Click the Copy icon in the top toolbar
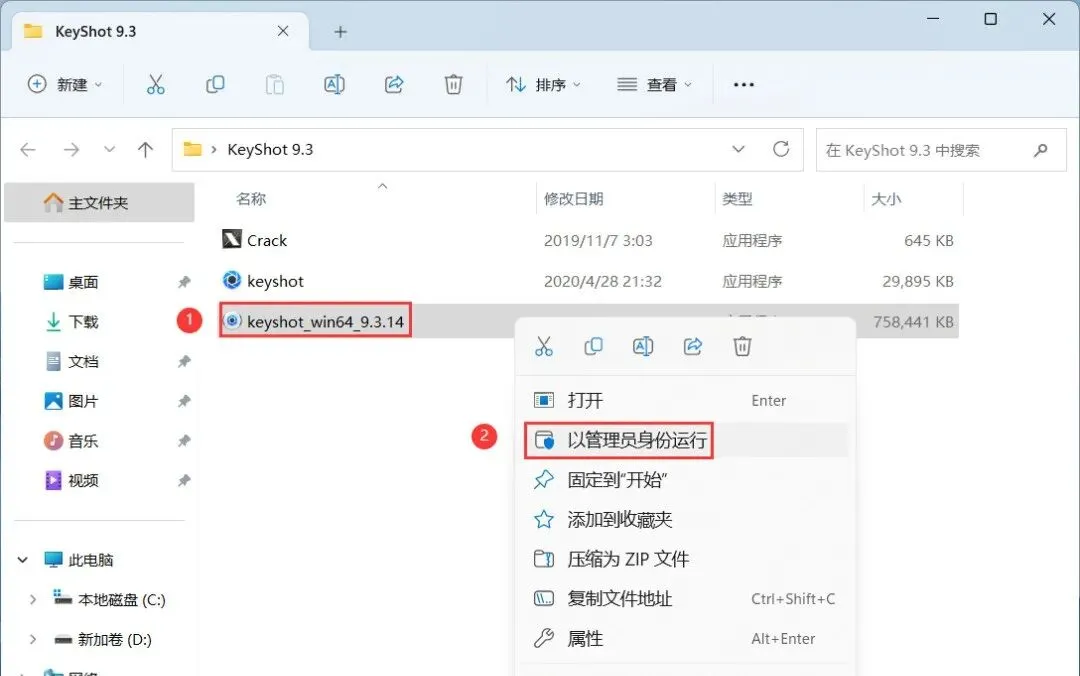1080x676 pixels. 215,84
